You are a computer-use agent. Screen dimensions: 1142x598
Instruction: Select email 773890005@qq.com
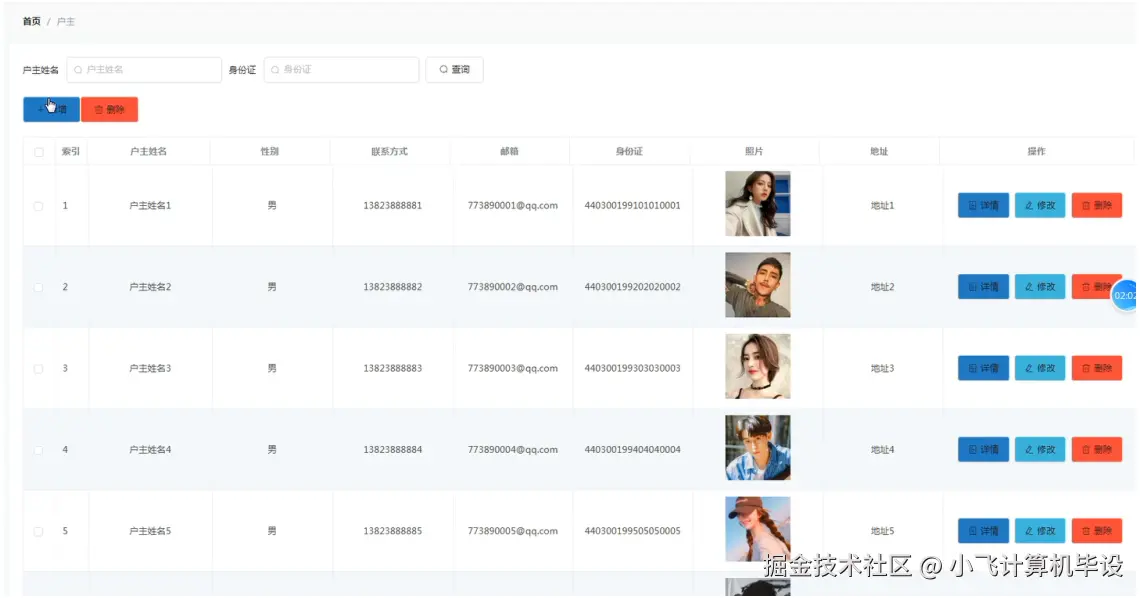(x=513, y=531)
